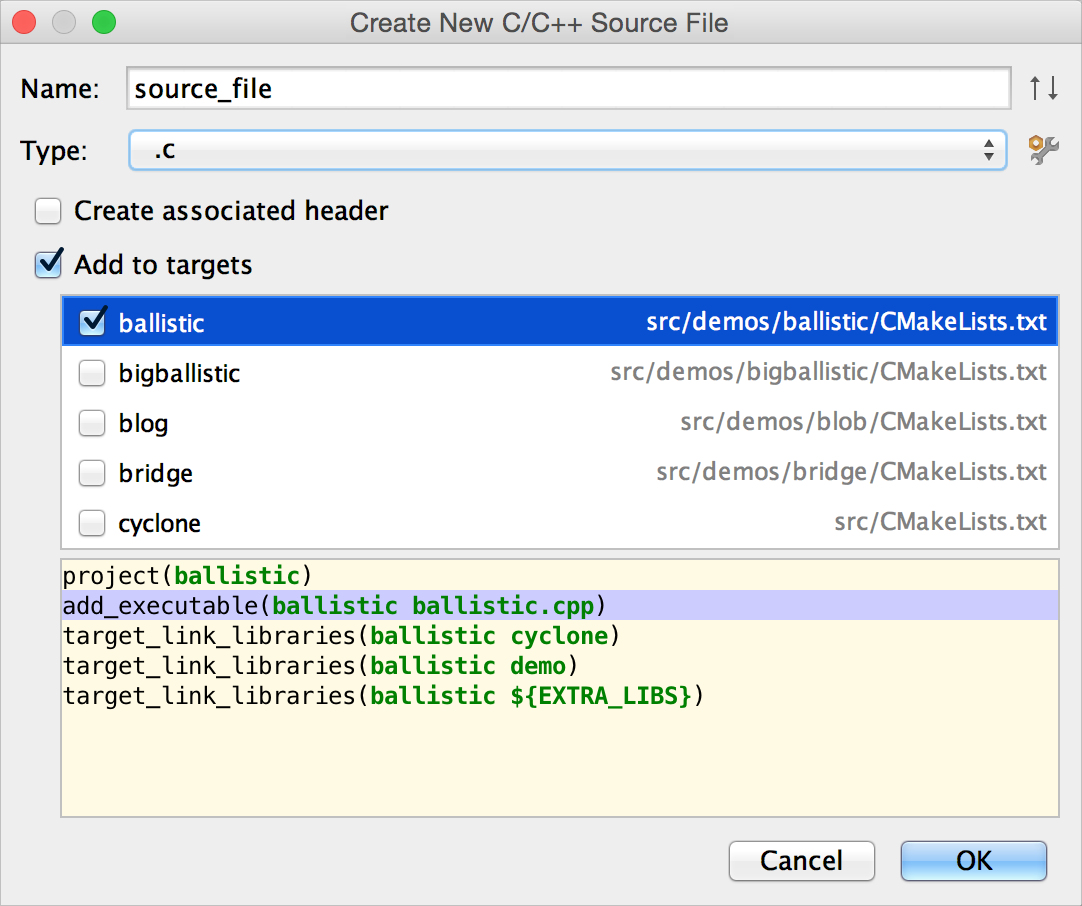This screenshot has height=906, width=1082.
Task: Click the Name field containing source_file
Action: [x=569, y=88]
